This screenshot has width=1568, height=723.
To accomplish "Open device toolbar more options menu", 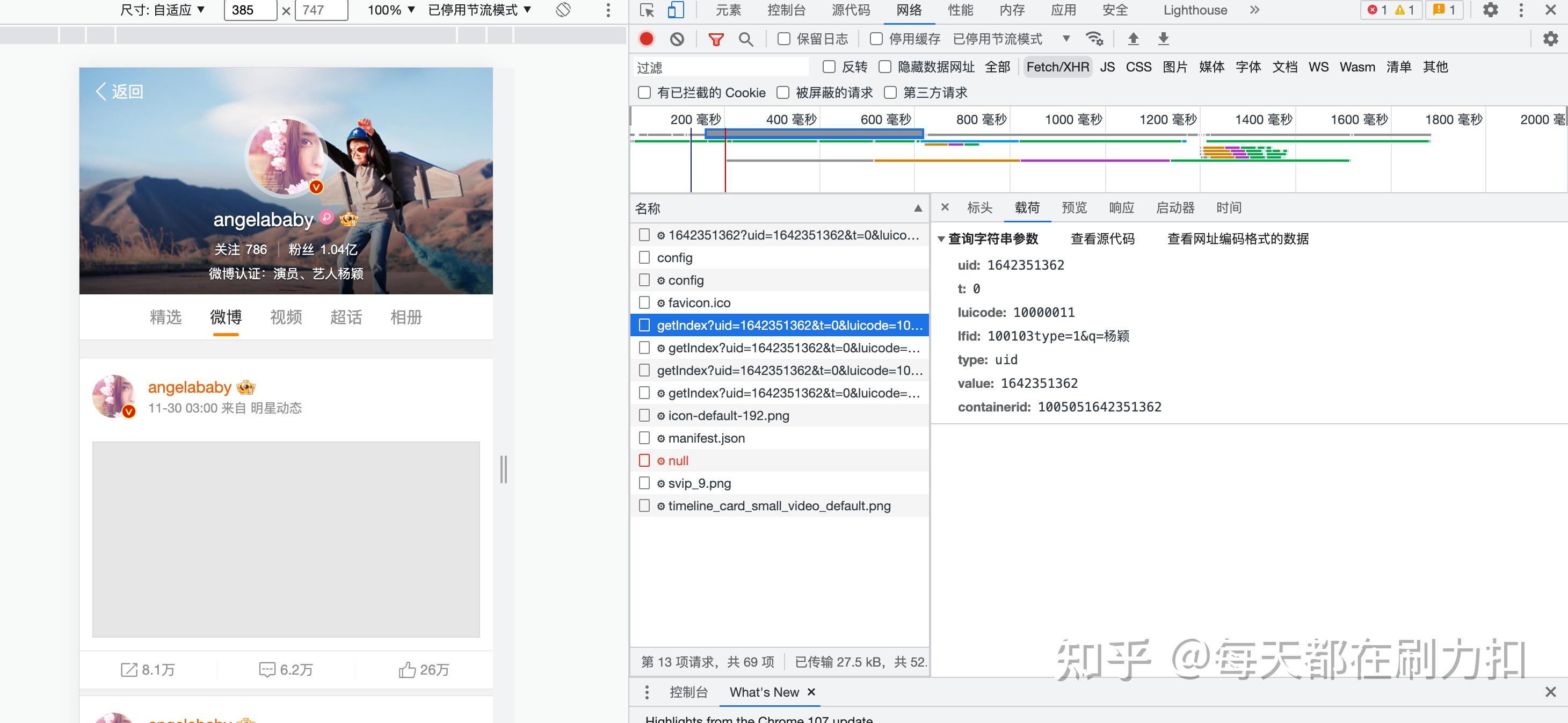I will pyautogui.click(x=607, y=10).
